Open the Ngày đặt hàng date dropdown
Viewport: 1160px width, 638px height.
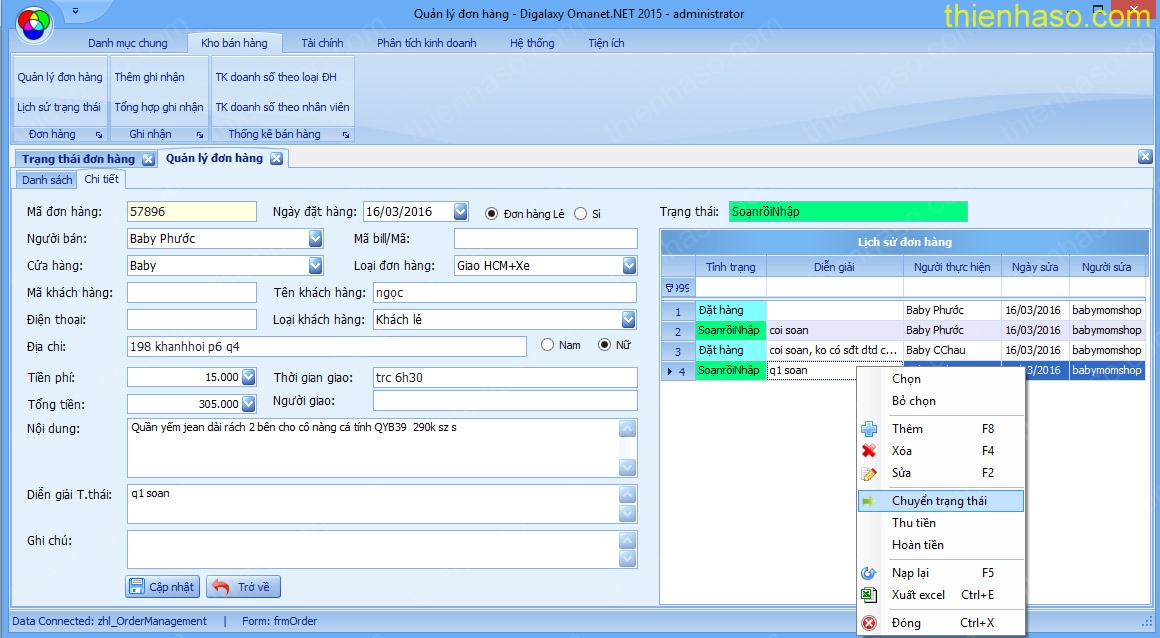[460, 212]
